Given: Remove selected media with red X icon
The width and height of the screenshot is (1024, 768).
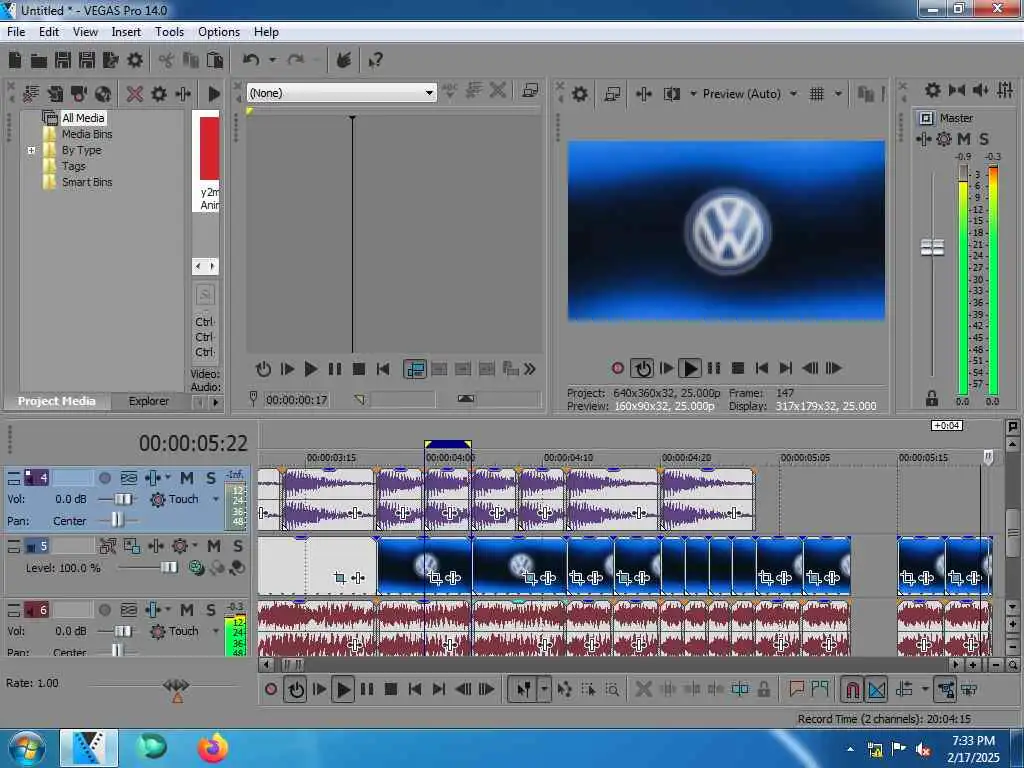Looking at the screenshot, I should [x=135, y=94].
